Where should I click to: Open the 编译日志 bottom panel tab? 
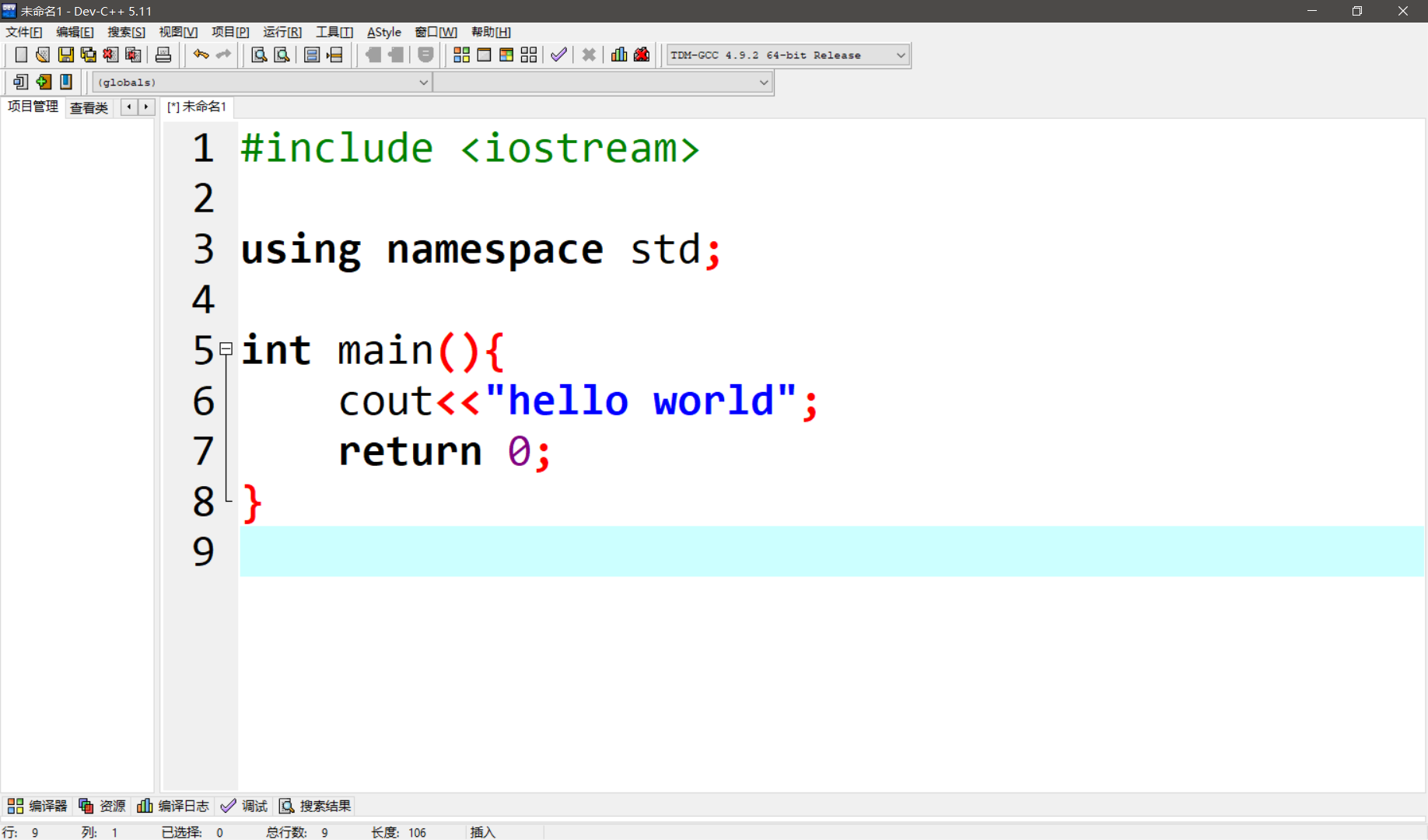click(x=173, y=806)
